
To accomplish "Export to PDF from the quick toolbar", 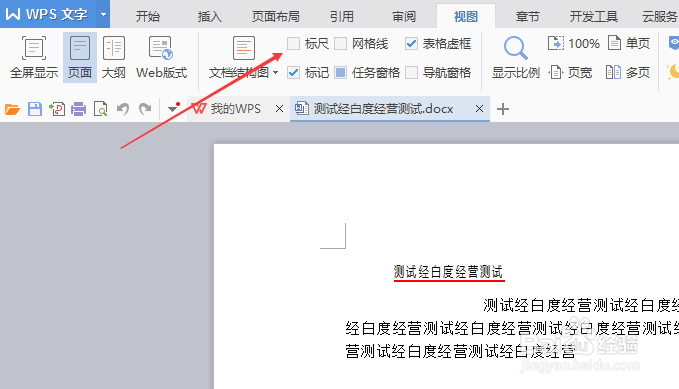I will coord(57,109).
